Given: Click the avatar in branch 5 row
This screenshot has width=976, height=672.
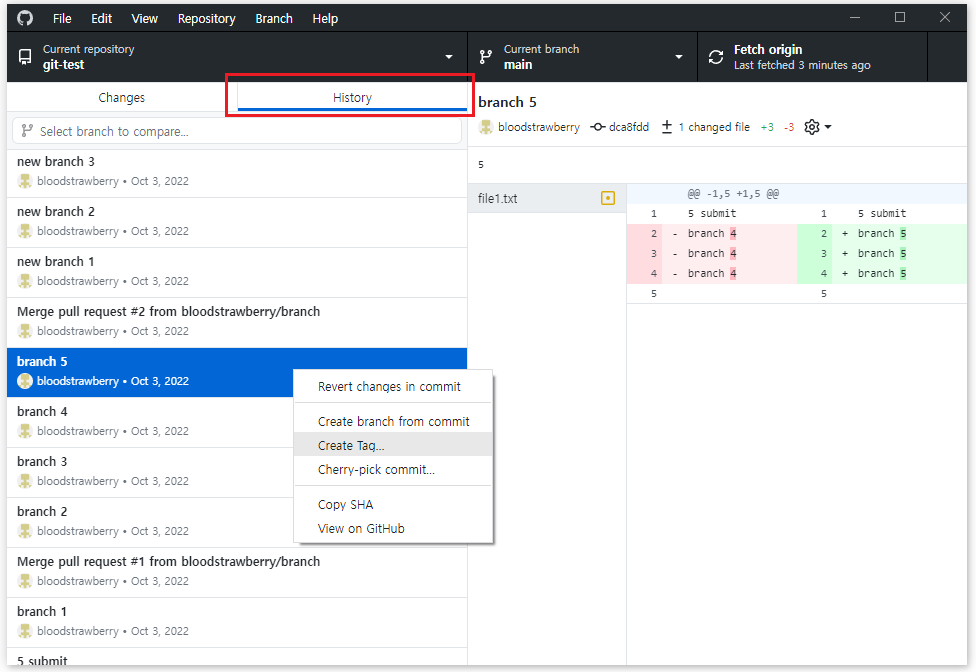Looking at the screenshot, I should pyautogui.click(x=25, y=381).
